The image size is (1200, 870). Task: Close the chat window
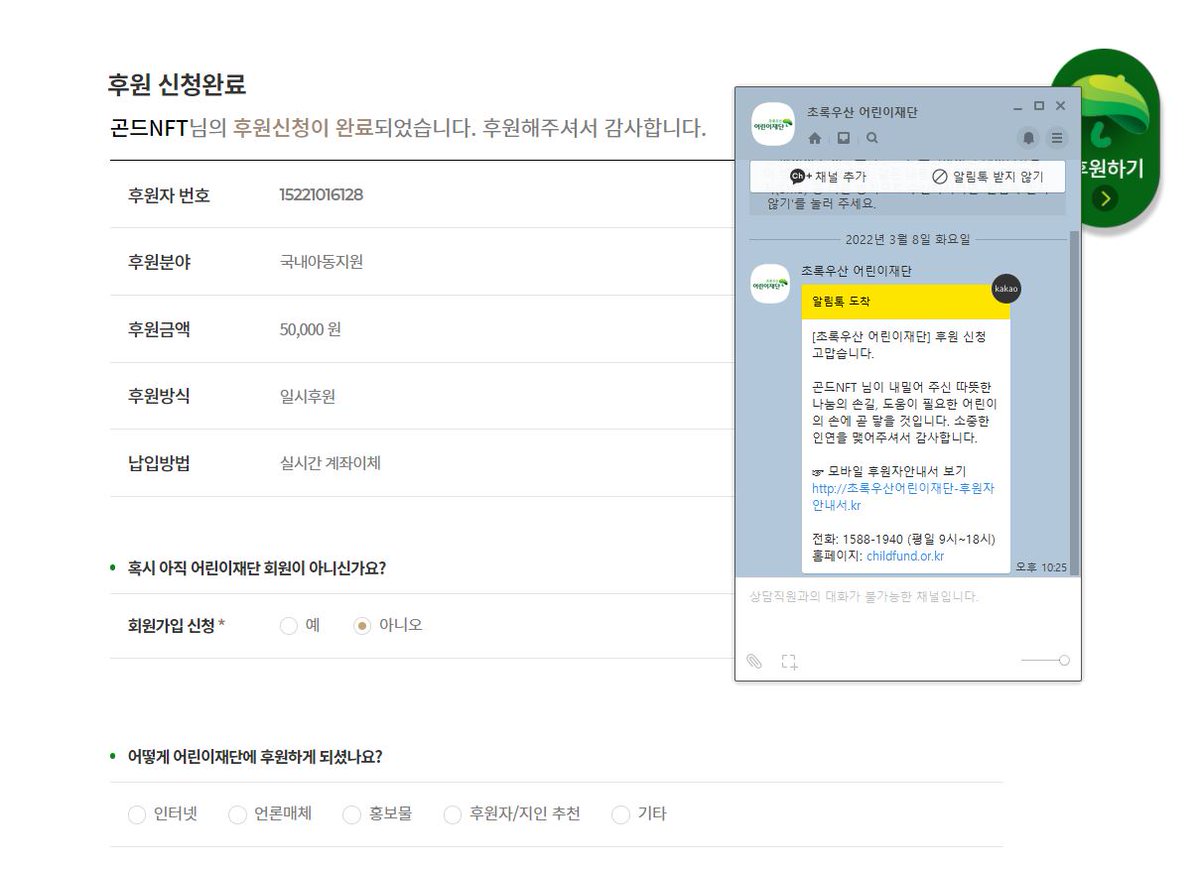[1061, 106]
